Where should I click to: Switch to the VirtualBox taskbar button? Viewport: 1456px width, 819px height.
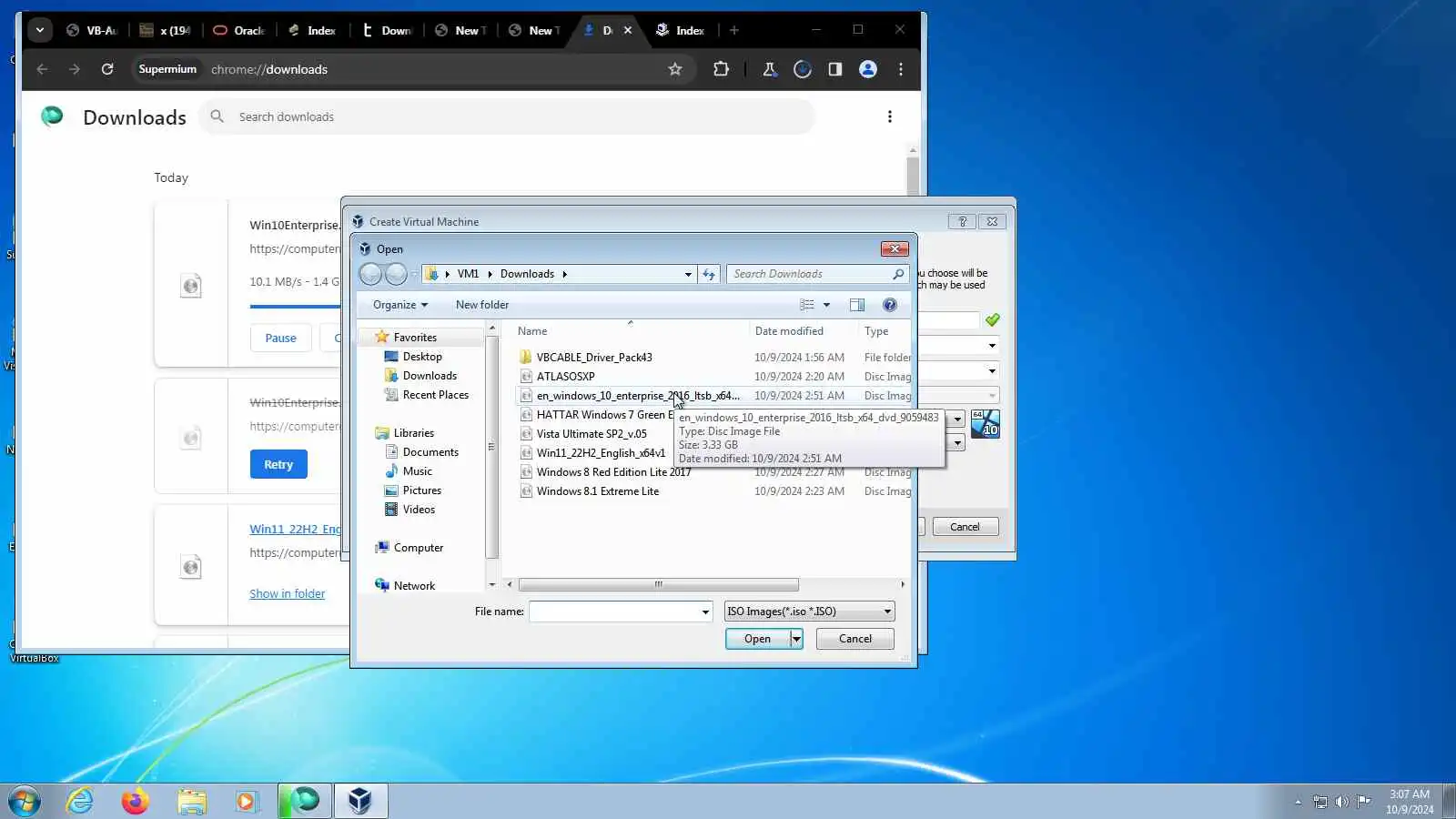[x=360, y=801]
